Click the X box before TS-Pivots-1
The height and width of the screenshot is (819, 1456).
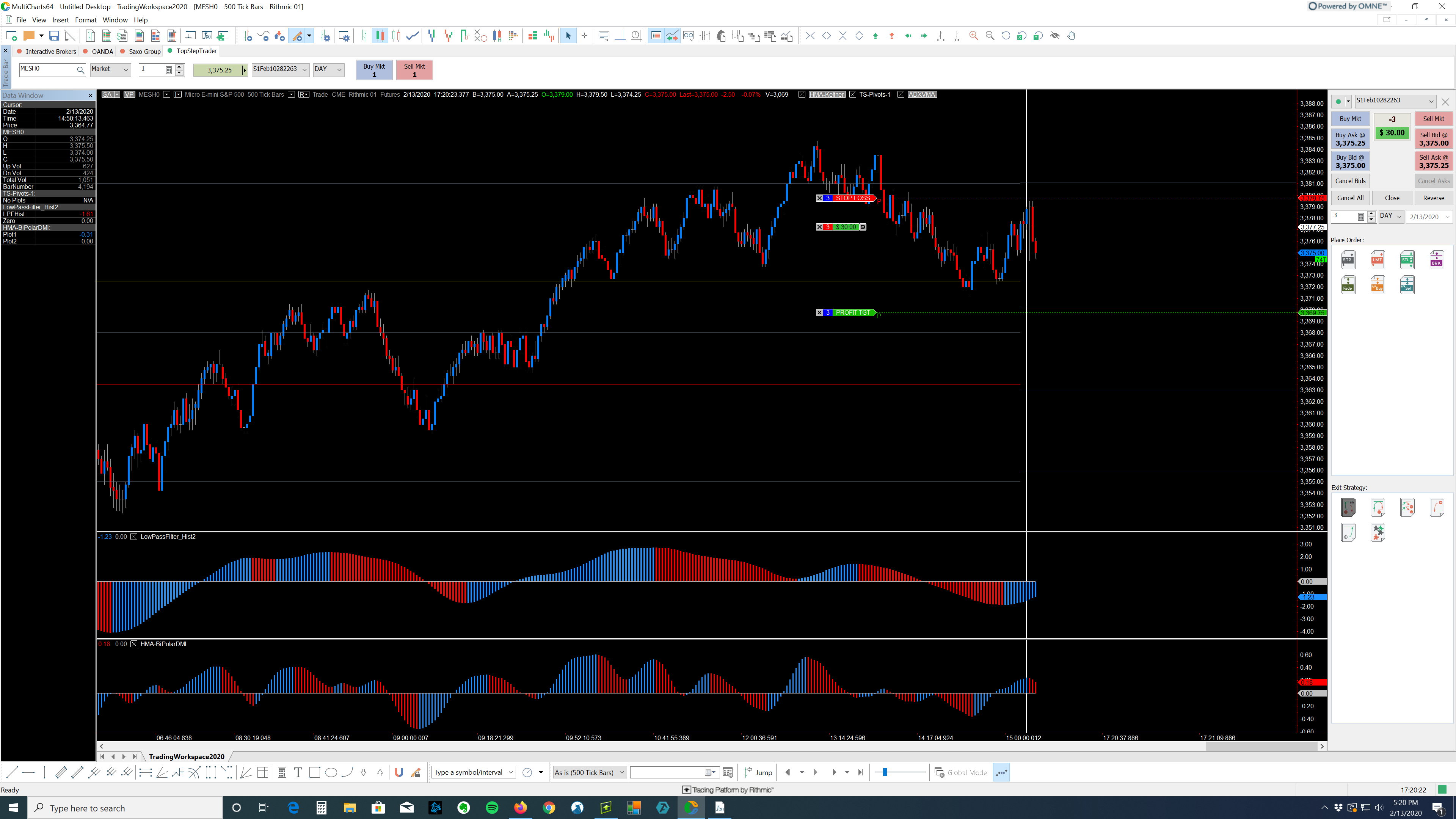(x=852, y=94)
